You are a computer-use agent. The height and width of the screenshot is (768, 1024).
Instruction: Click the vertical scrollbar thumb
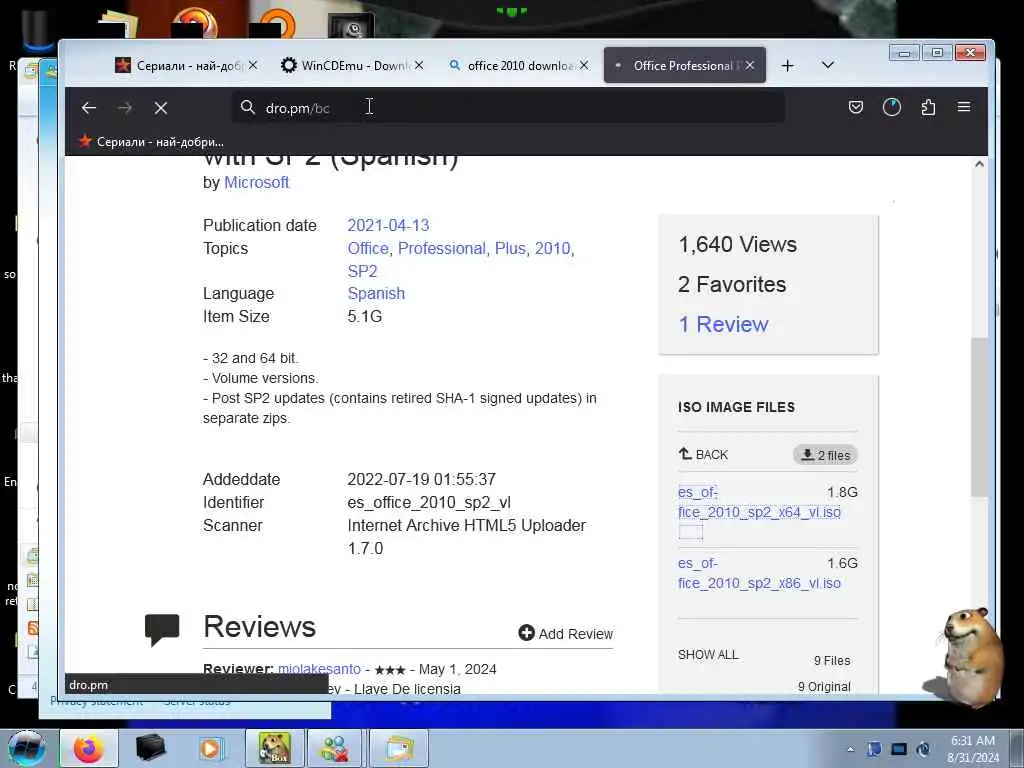click(x=979, y=417)
